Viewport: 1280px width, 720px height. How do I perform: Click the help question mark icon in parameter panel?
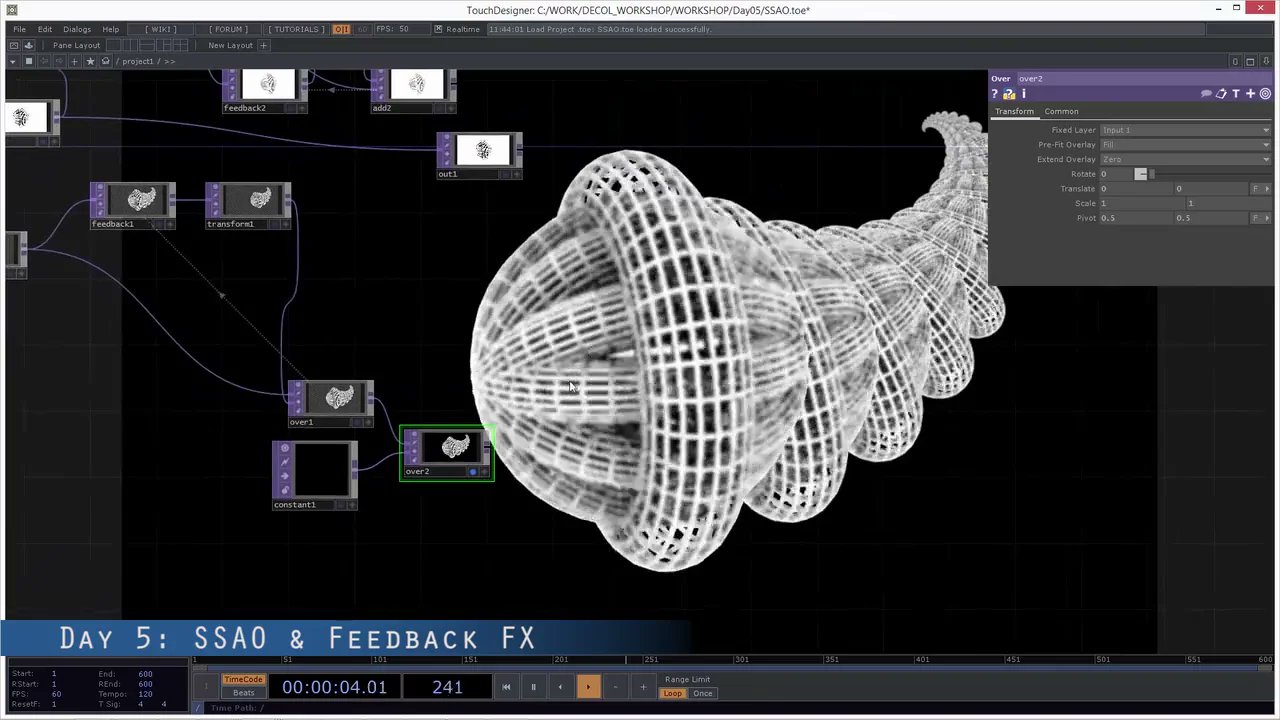click(x=994, y=93)
